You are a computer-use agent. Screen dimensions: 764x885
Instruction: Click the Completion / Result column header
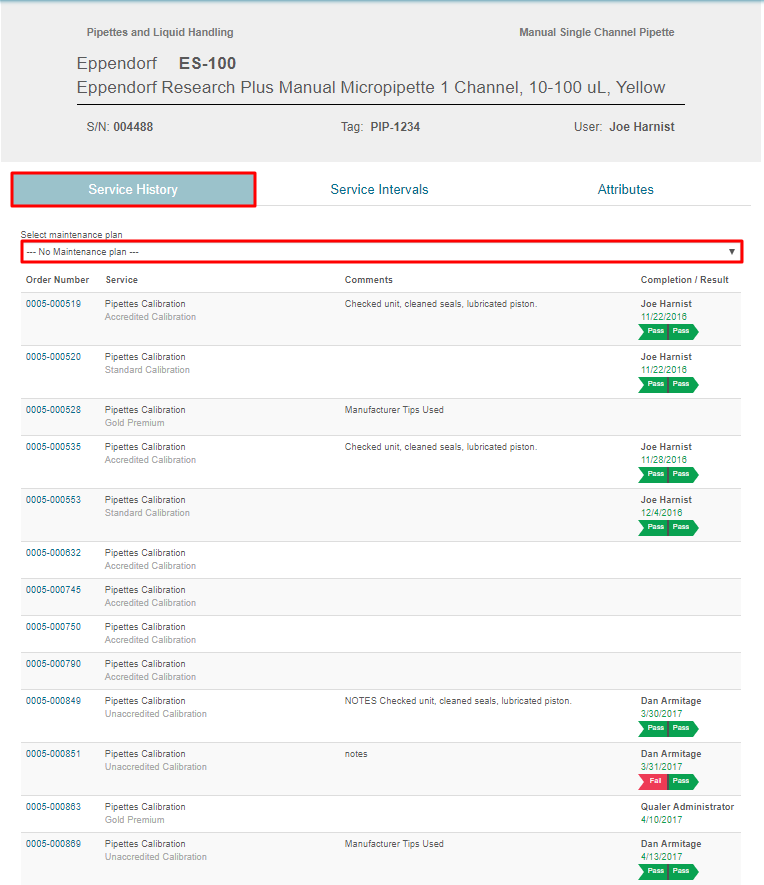point(684,280)
